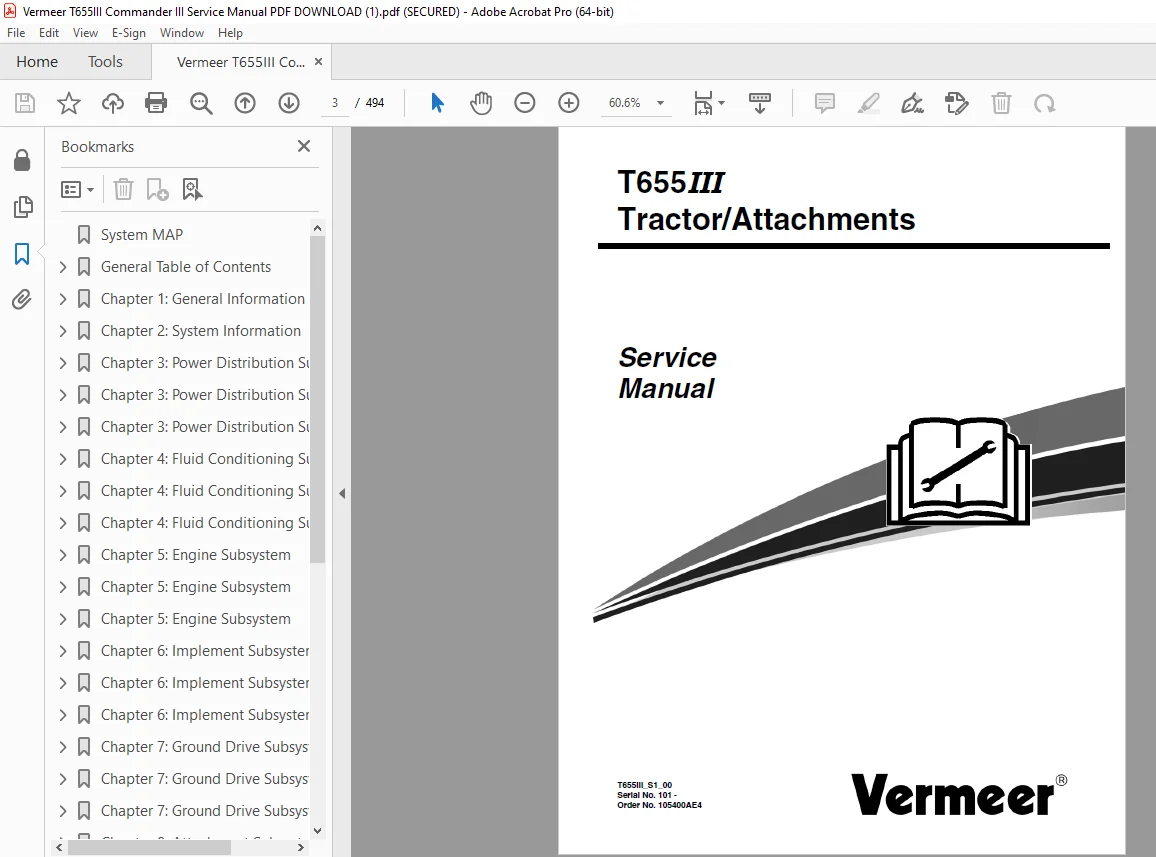Screen dimensions: 1156x857
Task: Delete selected bookmark trash icon
Action: click(x=123, y=190)
